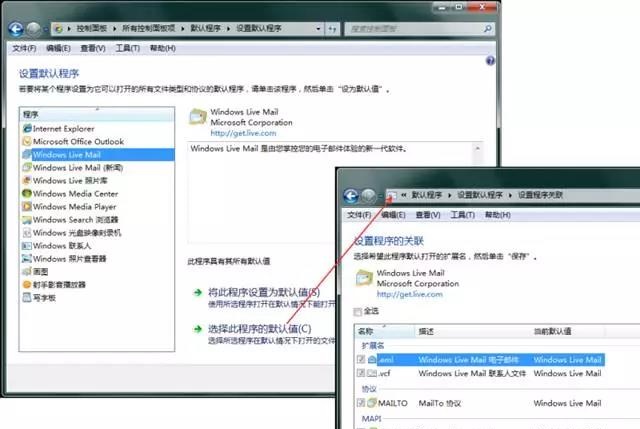Open the address bar history dropdown arrow
The width and height of the screenshot is (640, 429).
click(x=318, y=29)
